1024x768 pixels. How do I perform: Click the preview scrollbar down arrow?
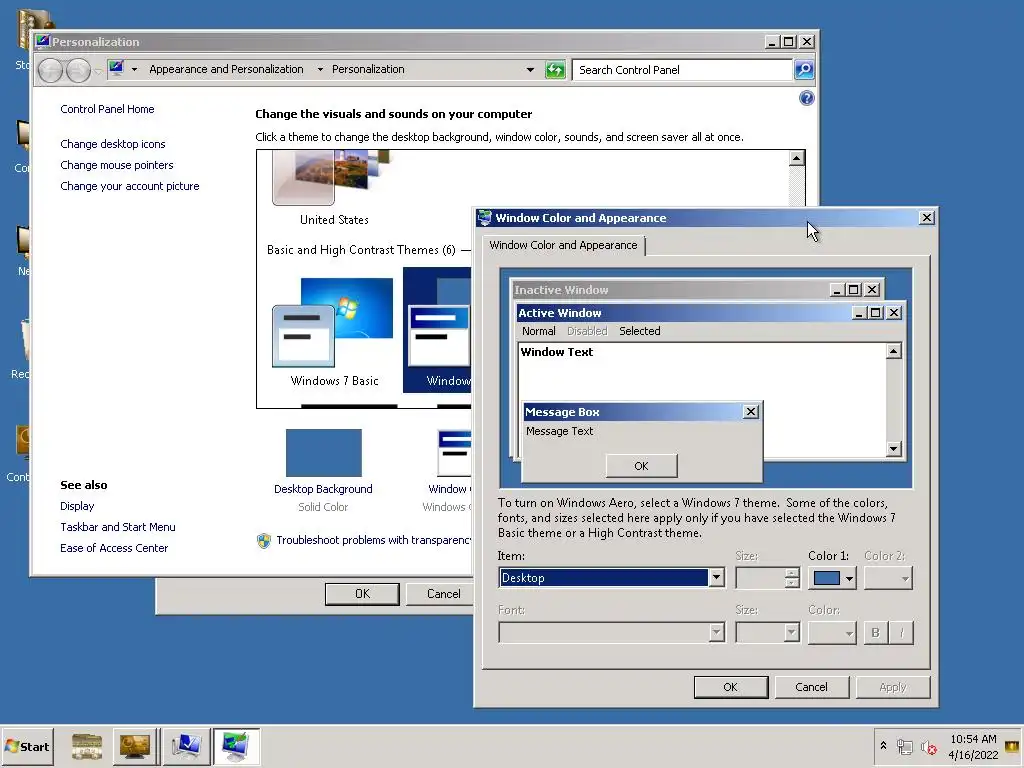[894, 449]
